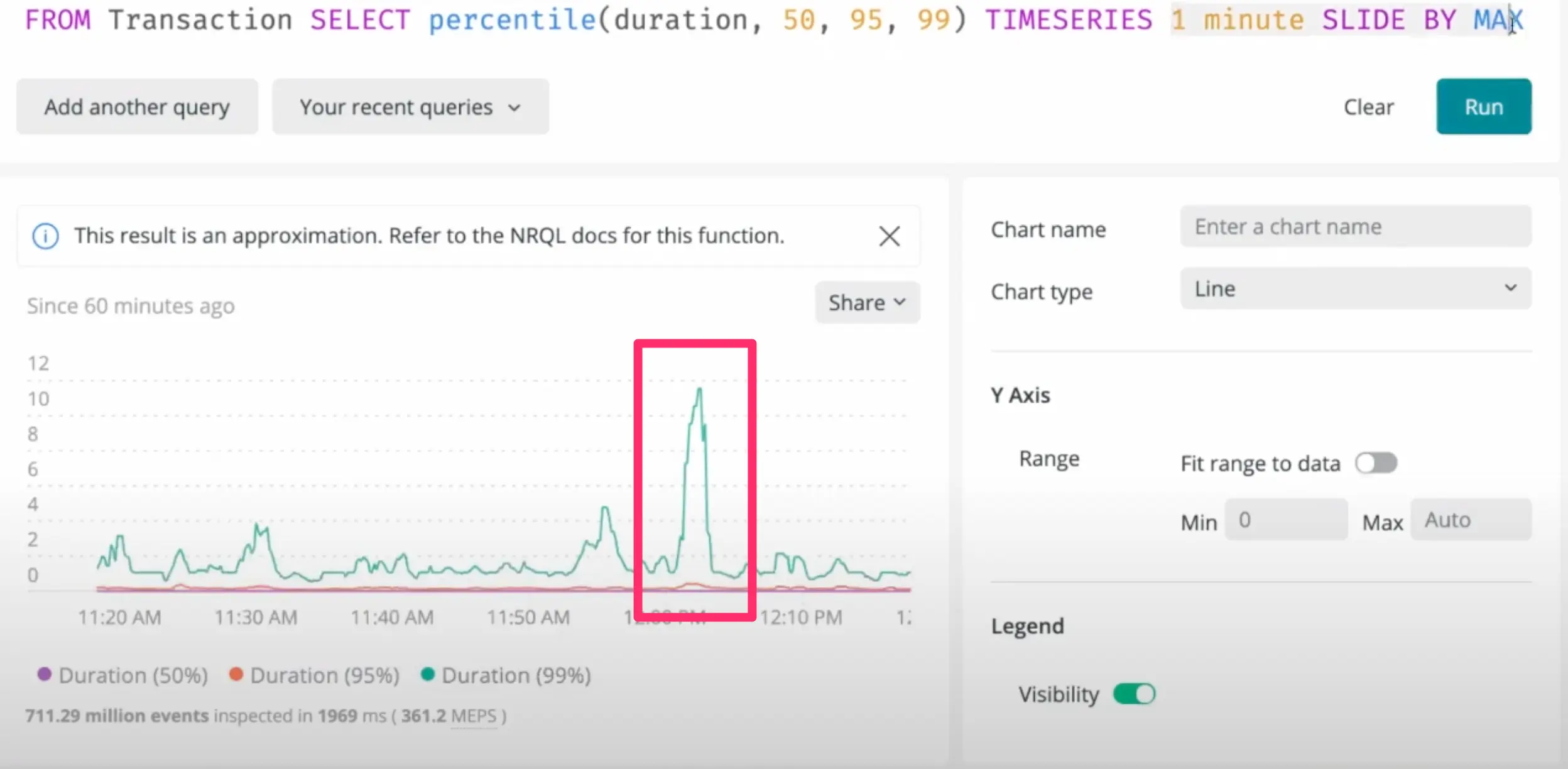The width and height of the screenshot is (1568, 769).
Task: Expand the Chart type dropdown
Action: [1355, 289]
